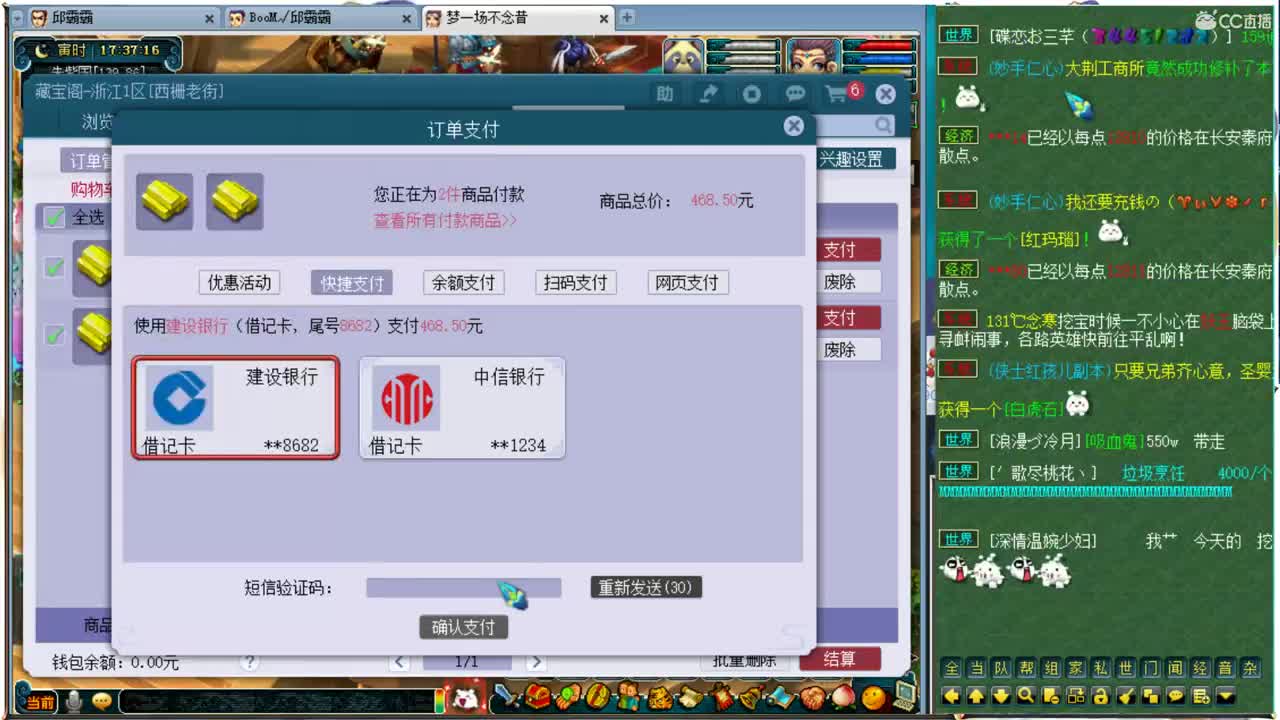
Task: Click the chat bubble icon in 藏宝阁 title bar
Action: 796,94
